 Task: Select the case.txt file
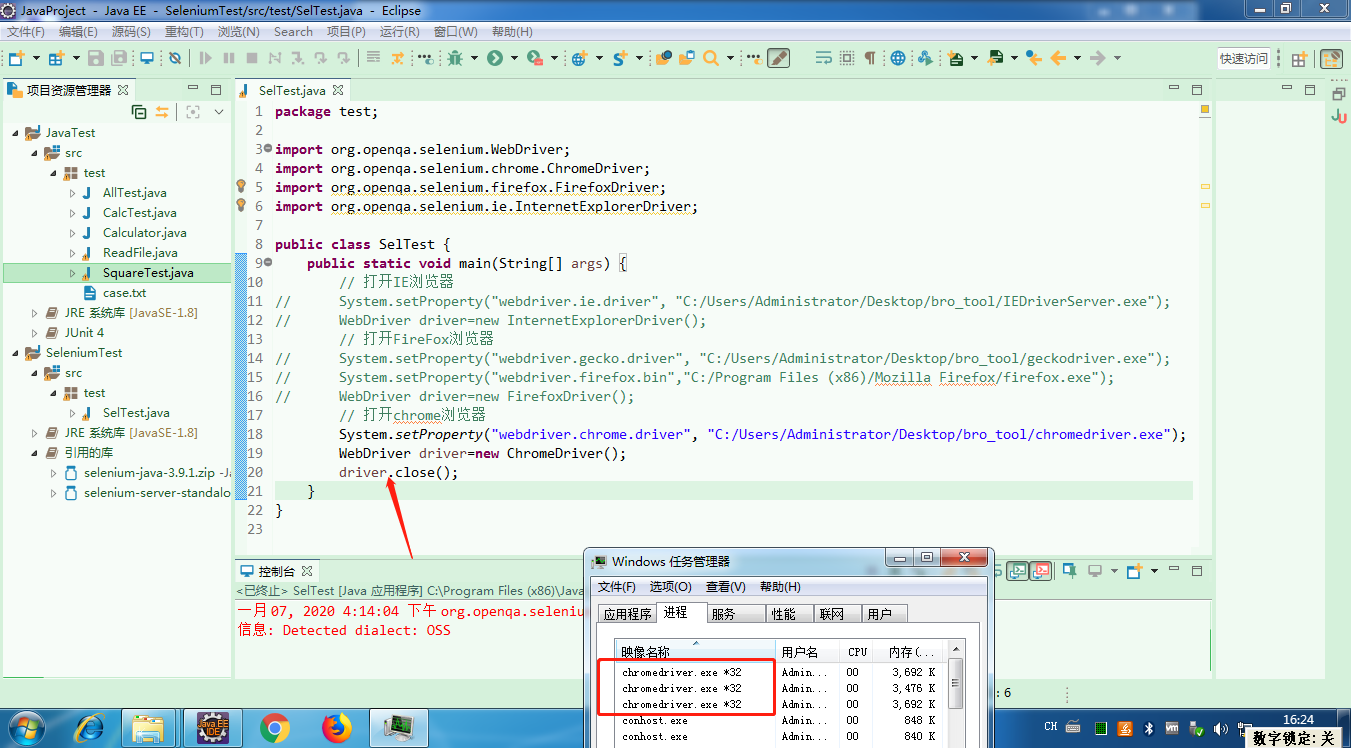point(124,293)
